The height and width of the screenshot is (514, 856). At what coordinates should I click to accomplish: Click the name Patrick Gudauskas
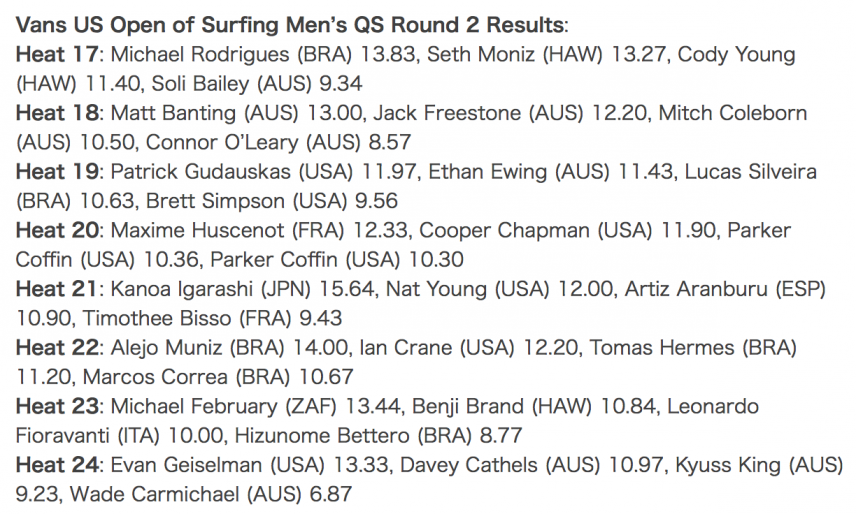point(200,172)
